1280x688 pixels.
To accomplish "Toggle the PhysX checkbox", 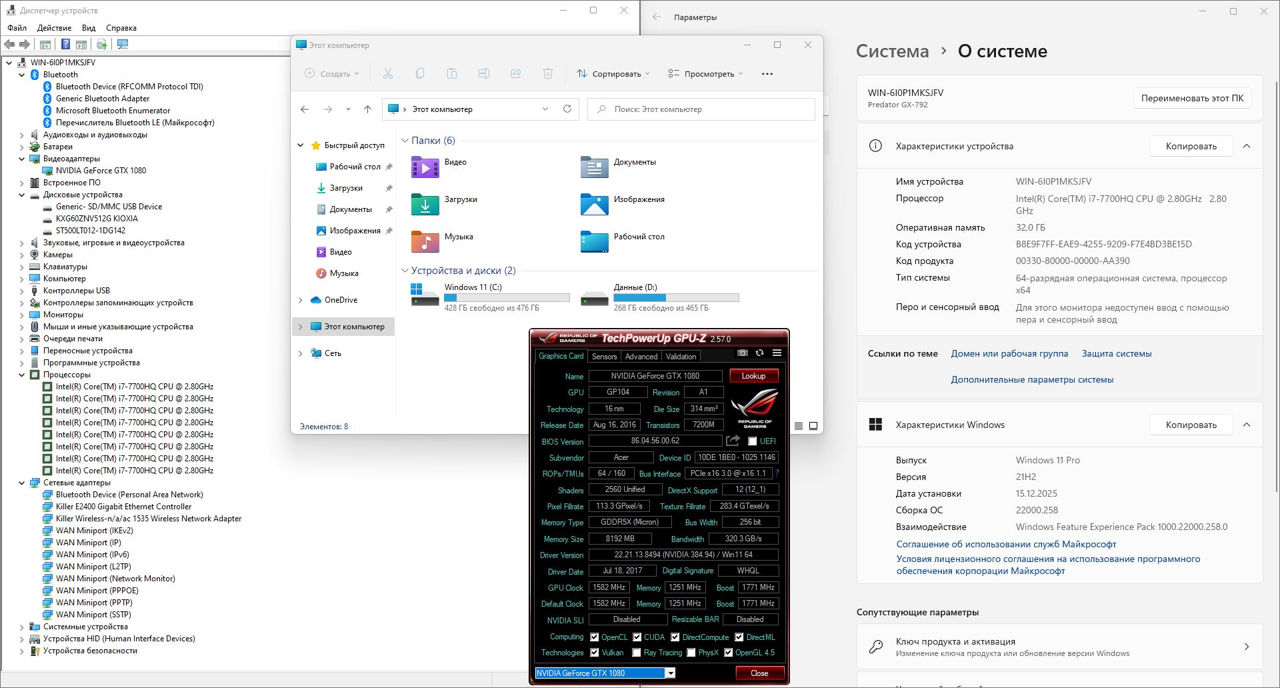I will click(x=690, y=653).
